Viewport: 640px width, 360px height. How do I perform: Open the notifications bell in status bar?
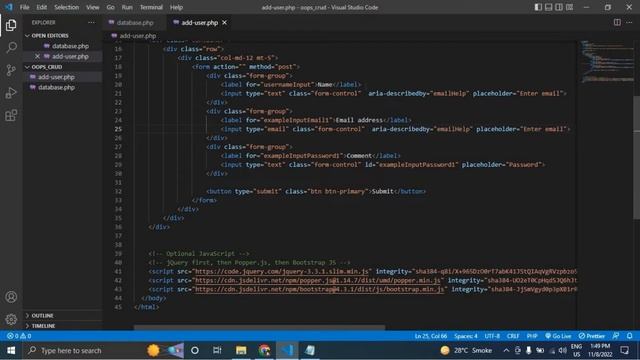(629, 336)
